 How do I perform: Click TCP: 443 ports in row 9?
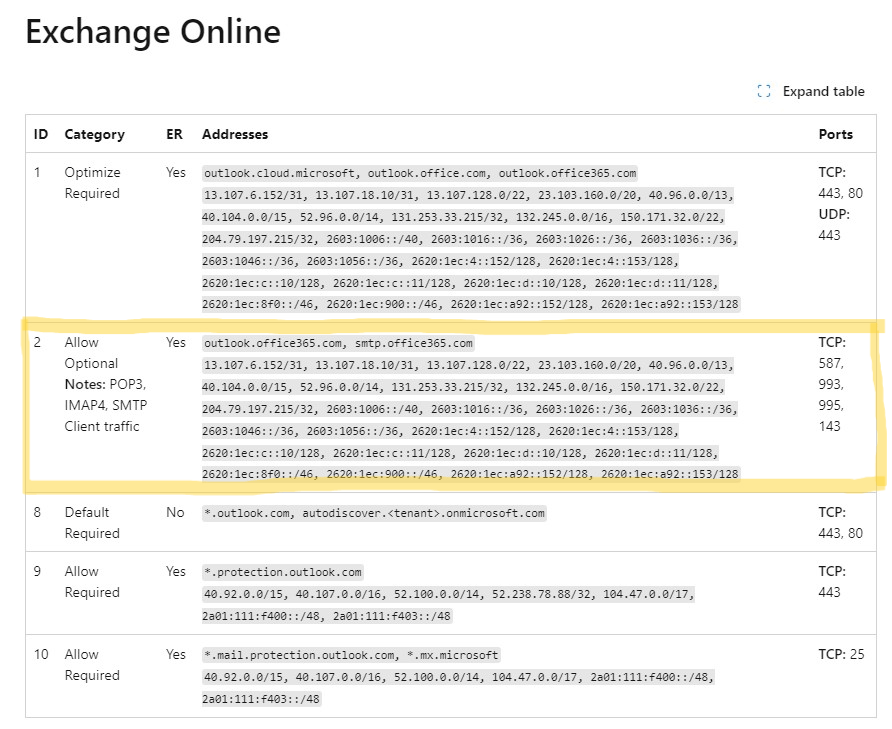pyautogui.click(x=832, y=582)
